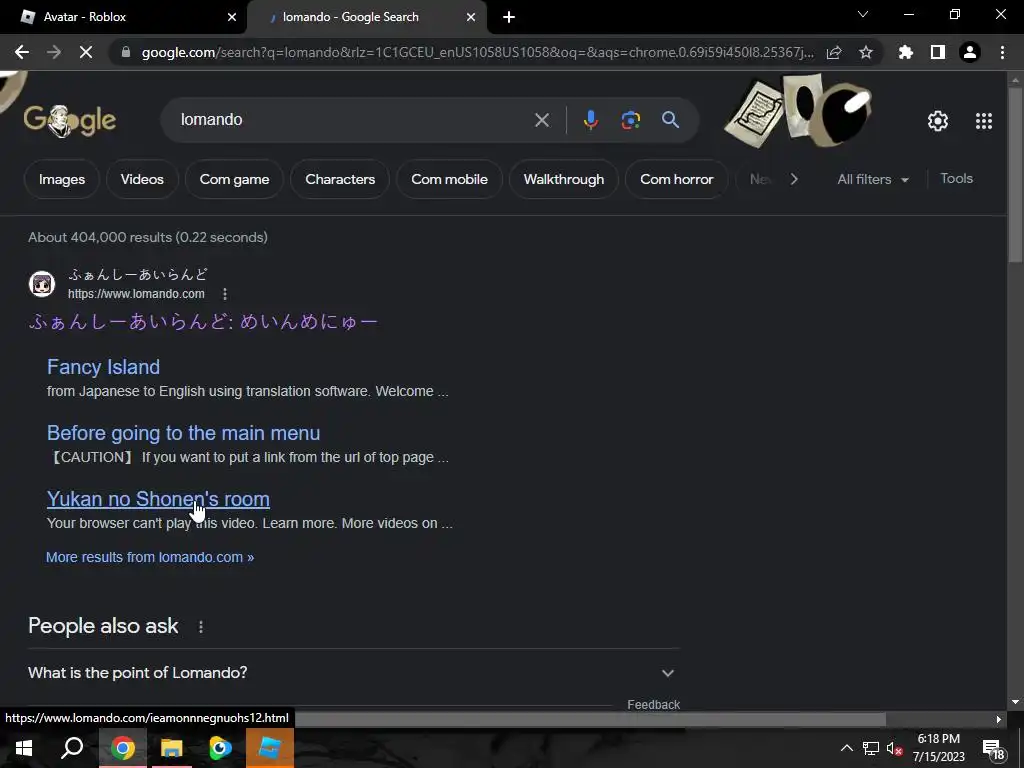Screen dimensions: 1024x768
Task: Open the Chrome profile avatar
Action: tap(970, 52)
